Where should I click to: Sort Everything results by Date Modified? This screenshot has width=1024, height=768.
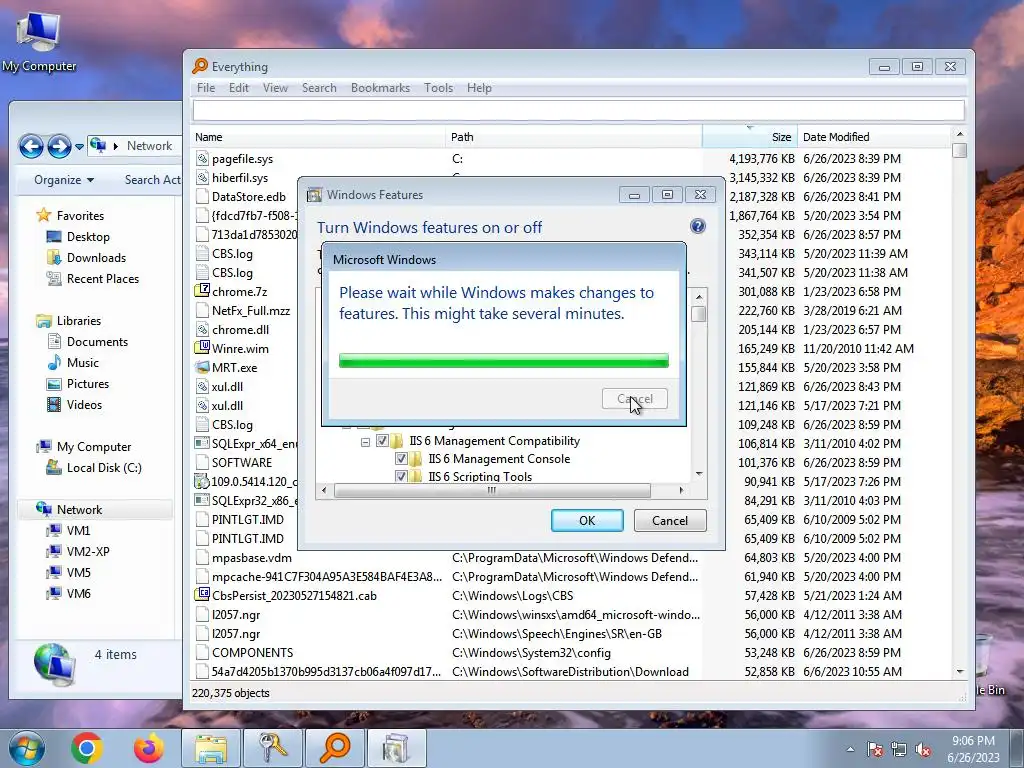[875, 136]
